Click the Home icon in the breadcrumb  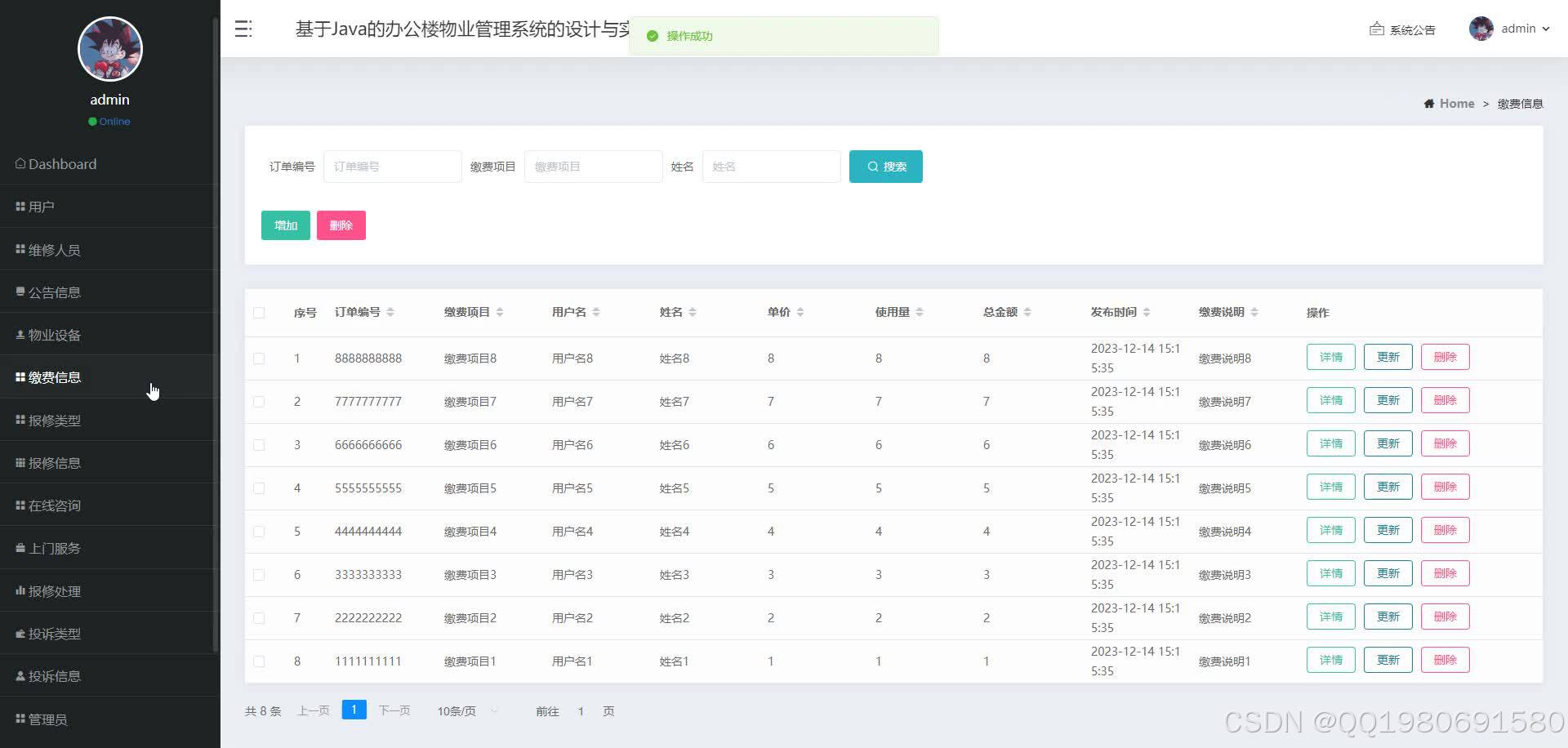[x=1429, y=103]
